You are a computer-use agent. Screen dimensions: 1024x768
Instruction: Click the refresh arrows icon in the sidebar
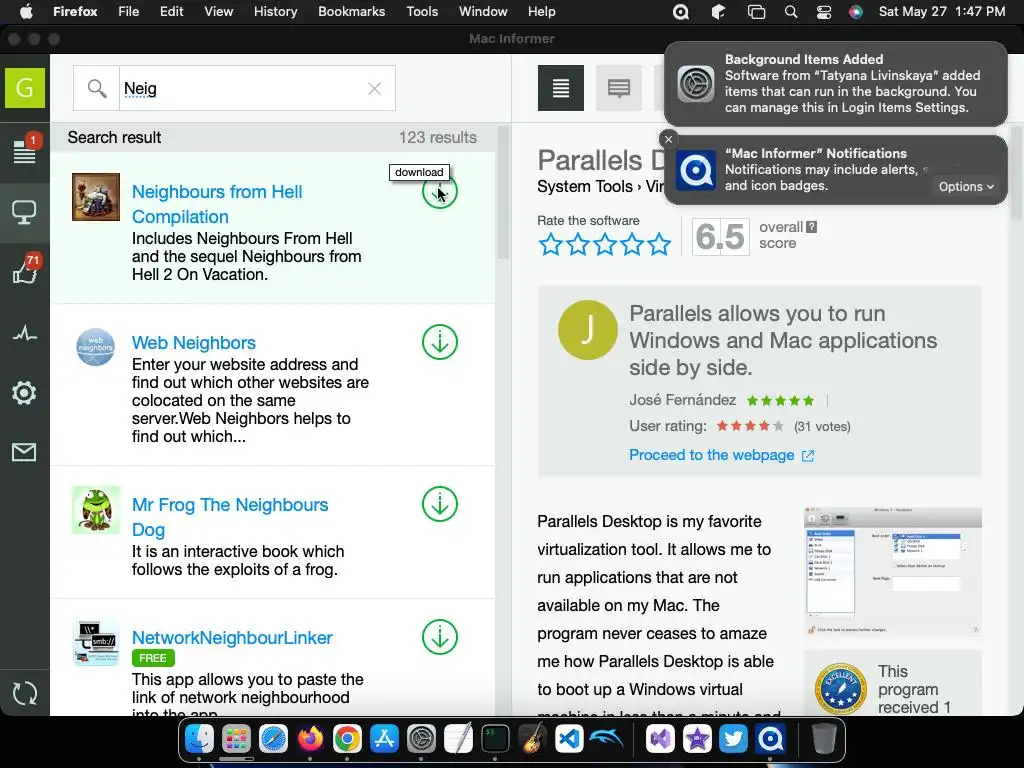point(25,693)
